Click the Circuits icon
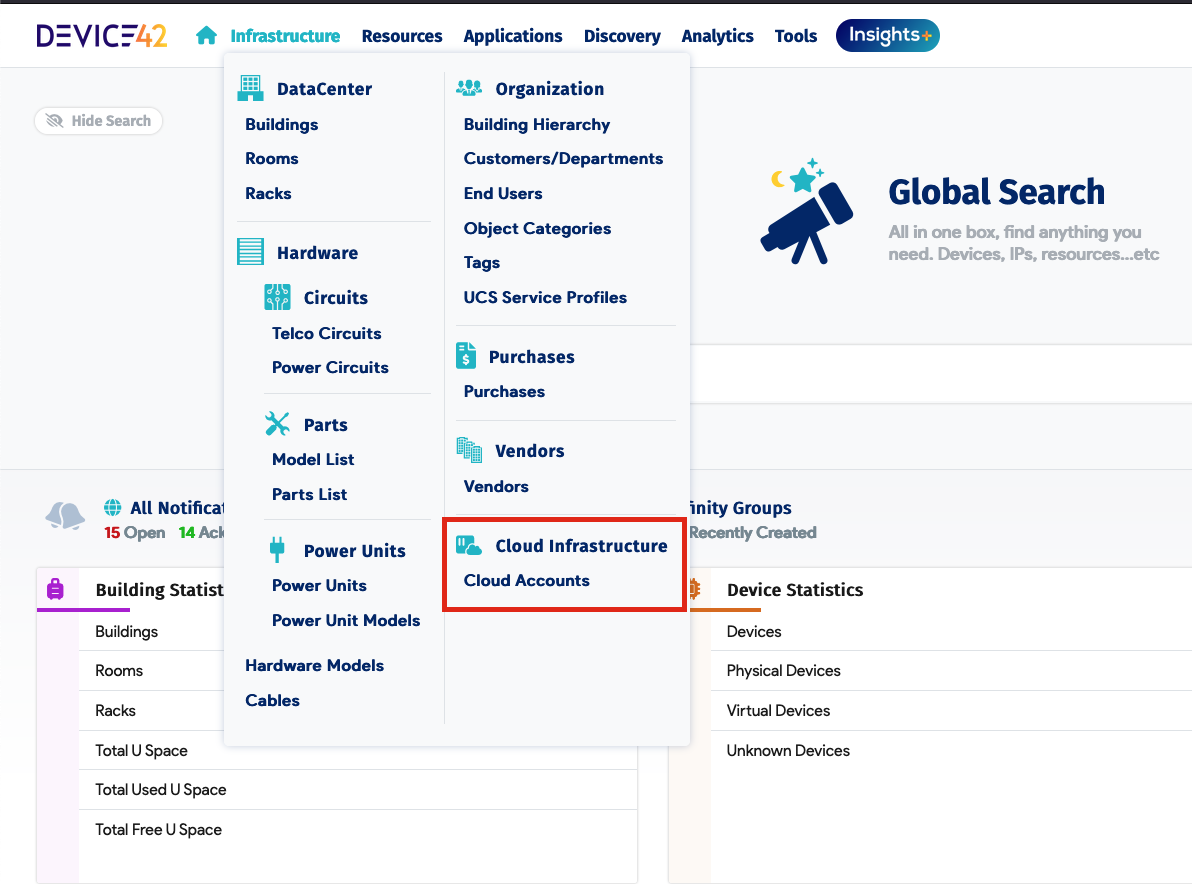Screen dimensions: 1192x884 pyautogui.click(x=277, y=297)
